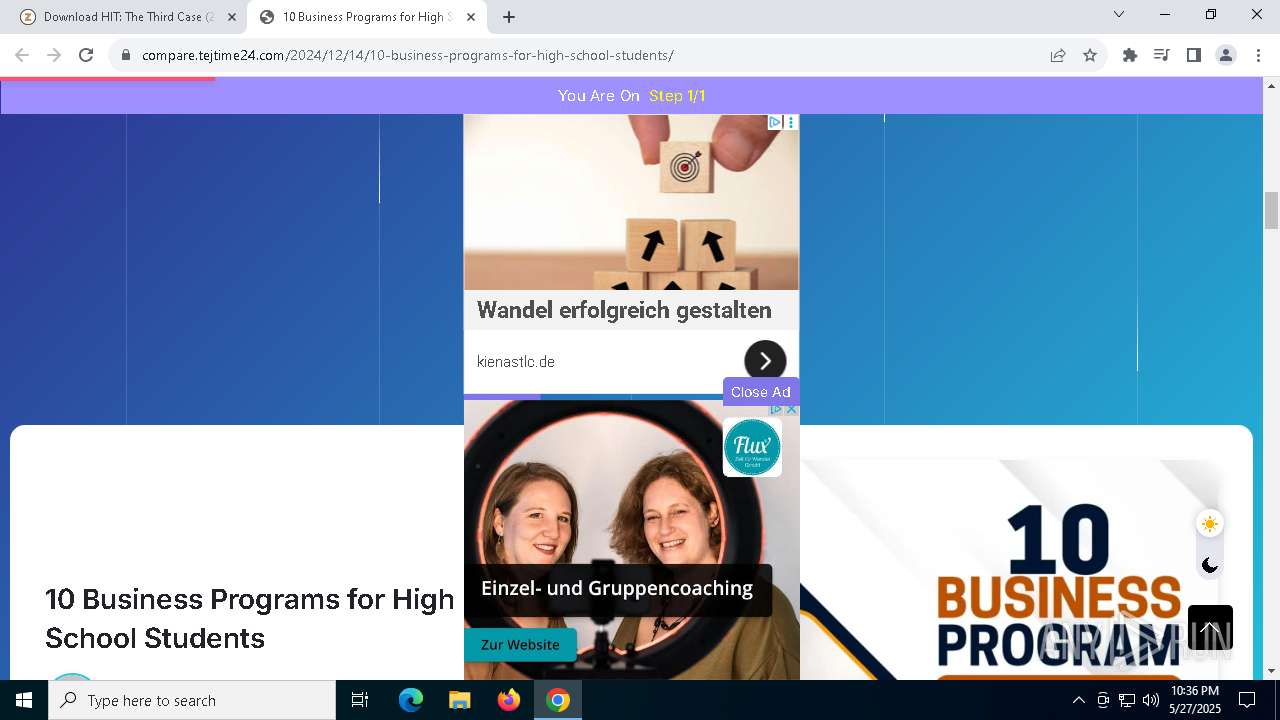Open the share page icon in address bar

coord(1058,55)
